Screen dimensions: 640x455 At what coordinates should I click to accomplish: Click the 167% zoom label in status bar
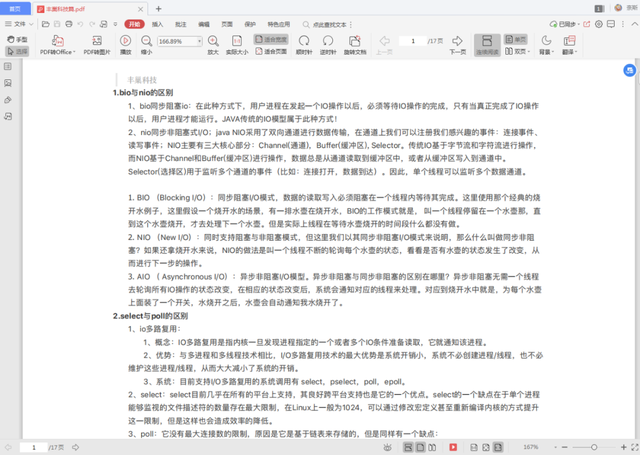click(531, 447)
